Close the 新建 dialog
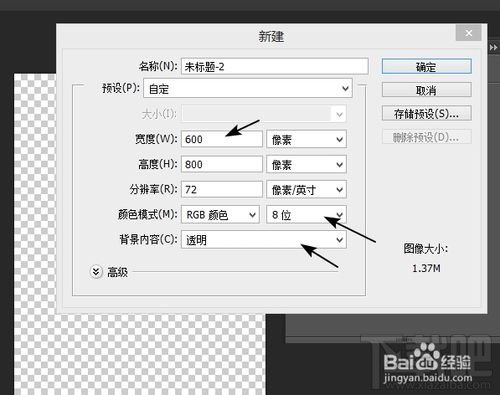 tap(468, 33)
